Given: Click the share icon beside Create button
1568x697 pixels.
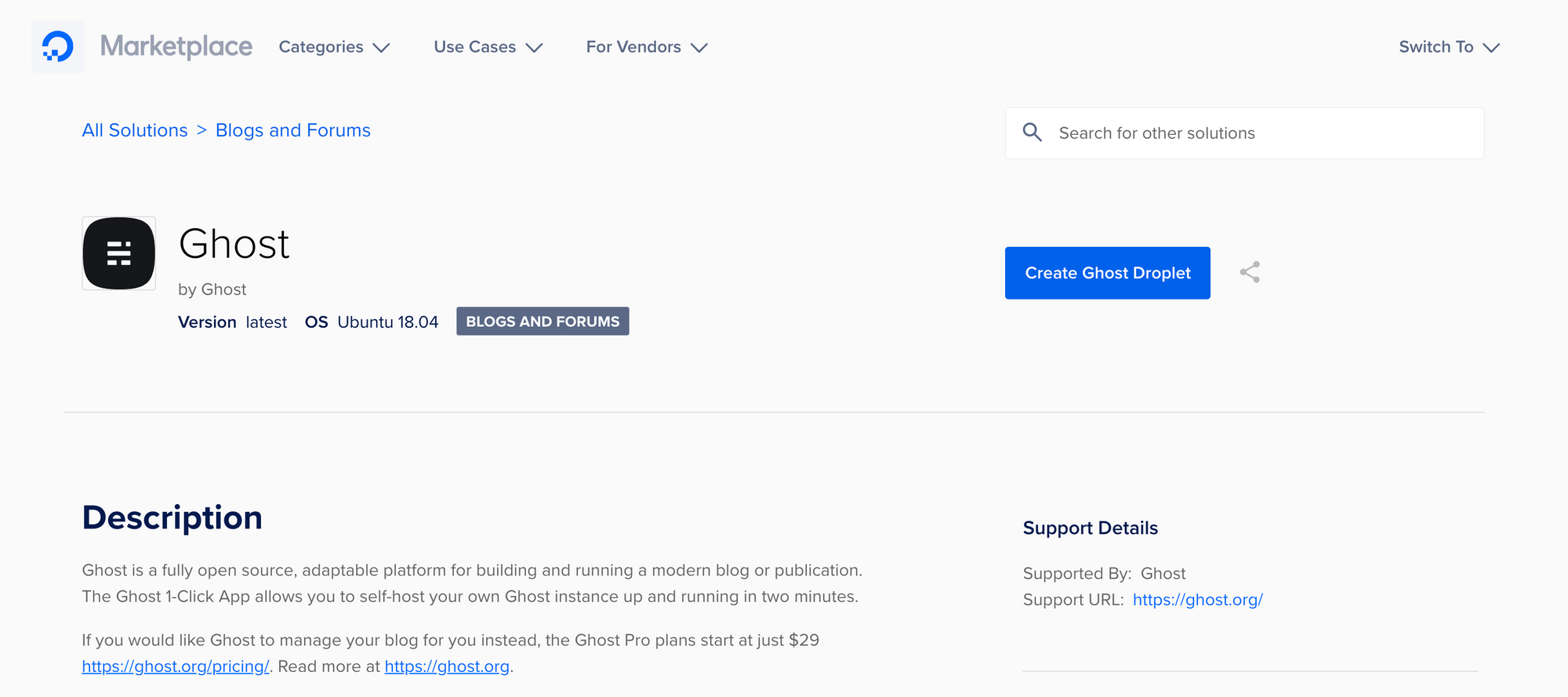Looking at the screenshot, I should coord(1250,272).
